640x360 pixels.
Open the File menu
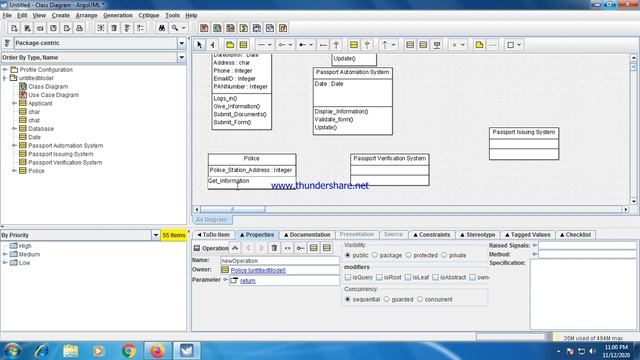coord(7,15)
